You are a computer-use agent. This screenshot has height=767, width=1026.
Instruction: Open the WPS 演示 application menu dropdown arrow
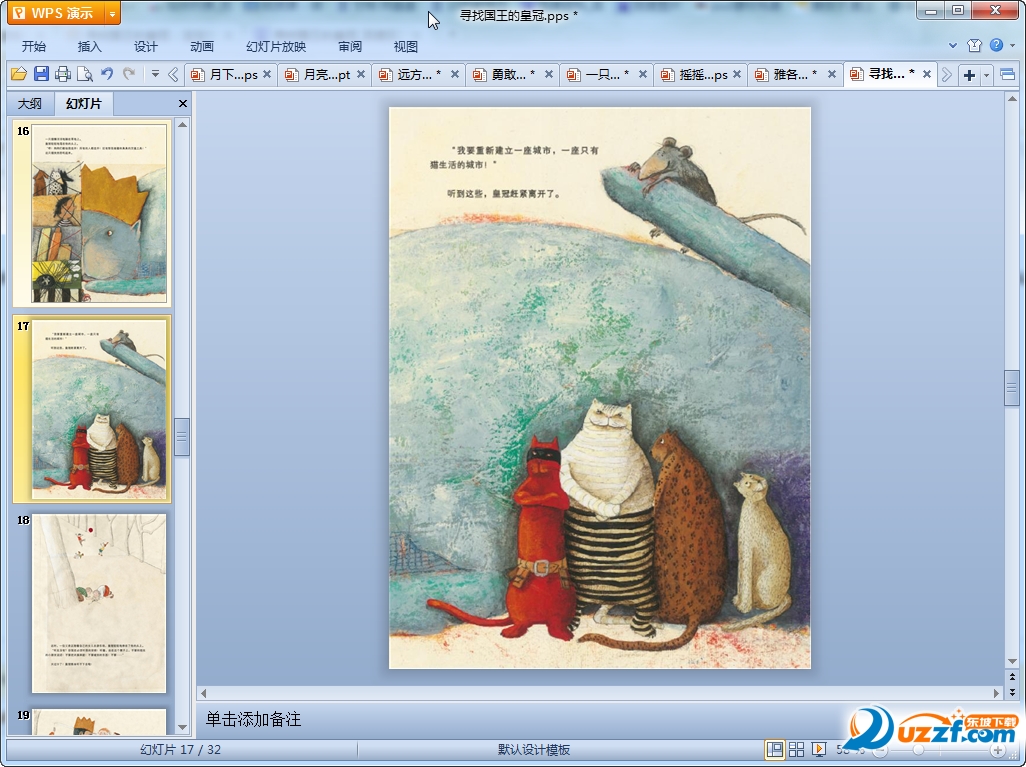pyautogui.click(x=113, y=13)
